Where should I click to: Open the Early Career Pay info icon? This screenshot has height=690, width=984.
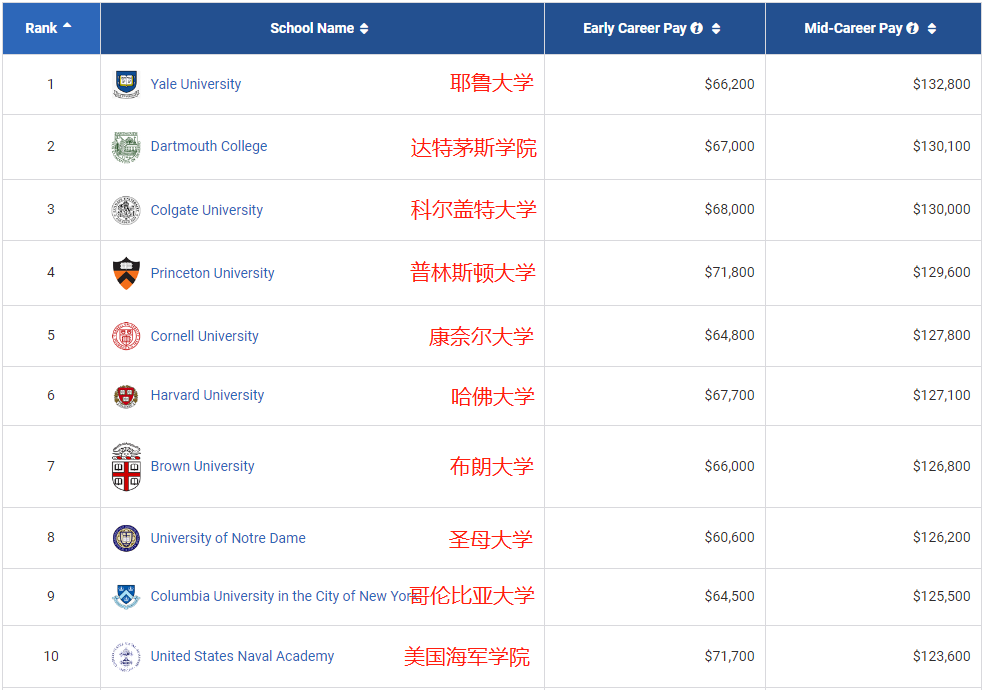click(x=697, y=29)
